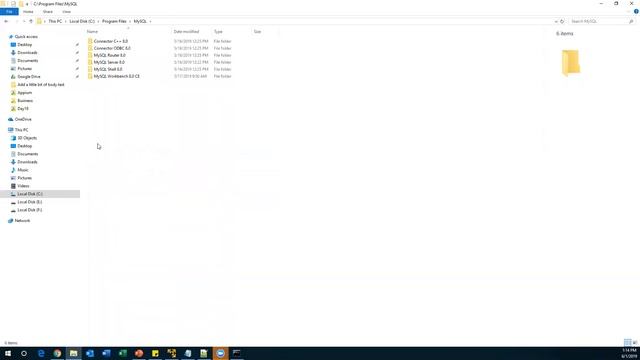Screen dimensions: 640x360
Task: Open PowerPoint from the taskbar
Action: (x=139, y=353)
